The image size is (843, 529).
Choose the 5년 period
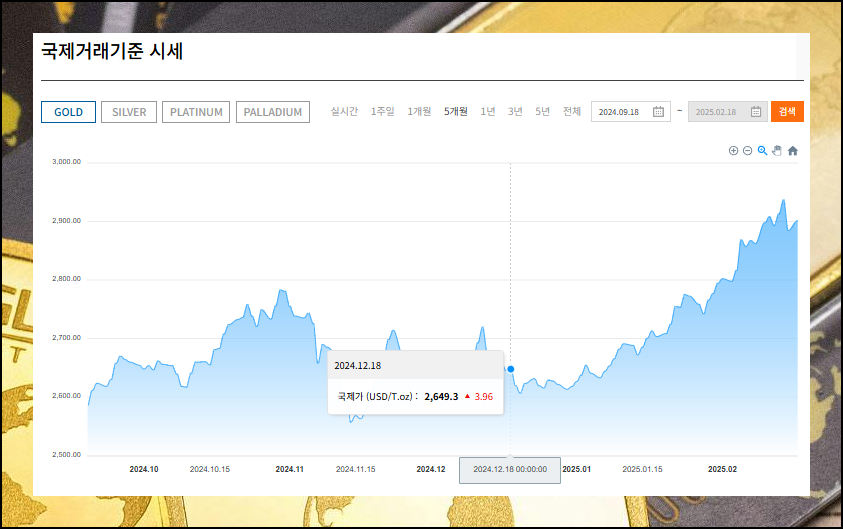pos(542,111)
